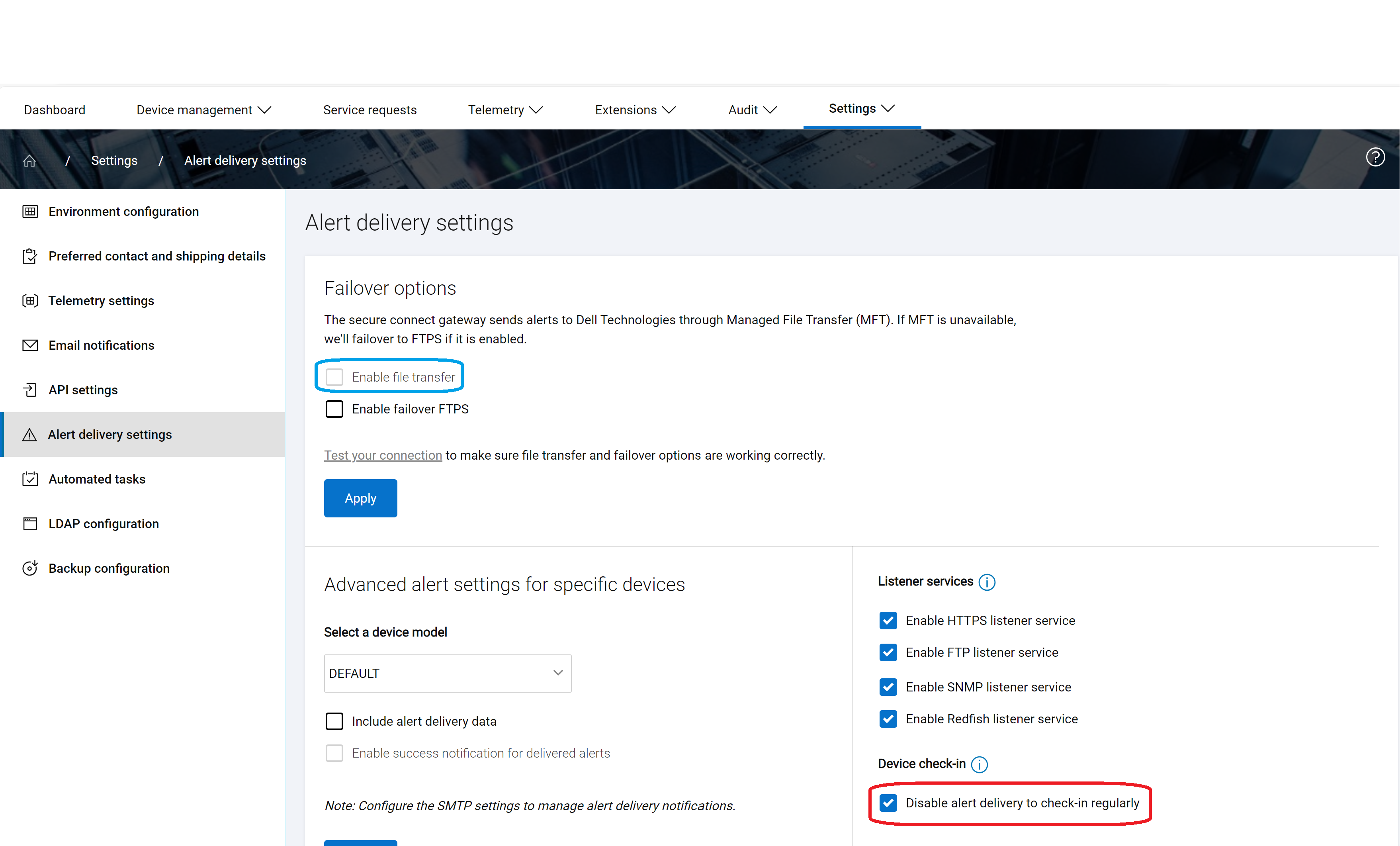Viewport: 1400px width, 846px height.
Task: Check Include alert delivery data
Action: pos(334,721)
